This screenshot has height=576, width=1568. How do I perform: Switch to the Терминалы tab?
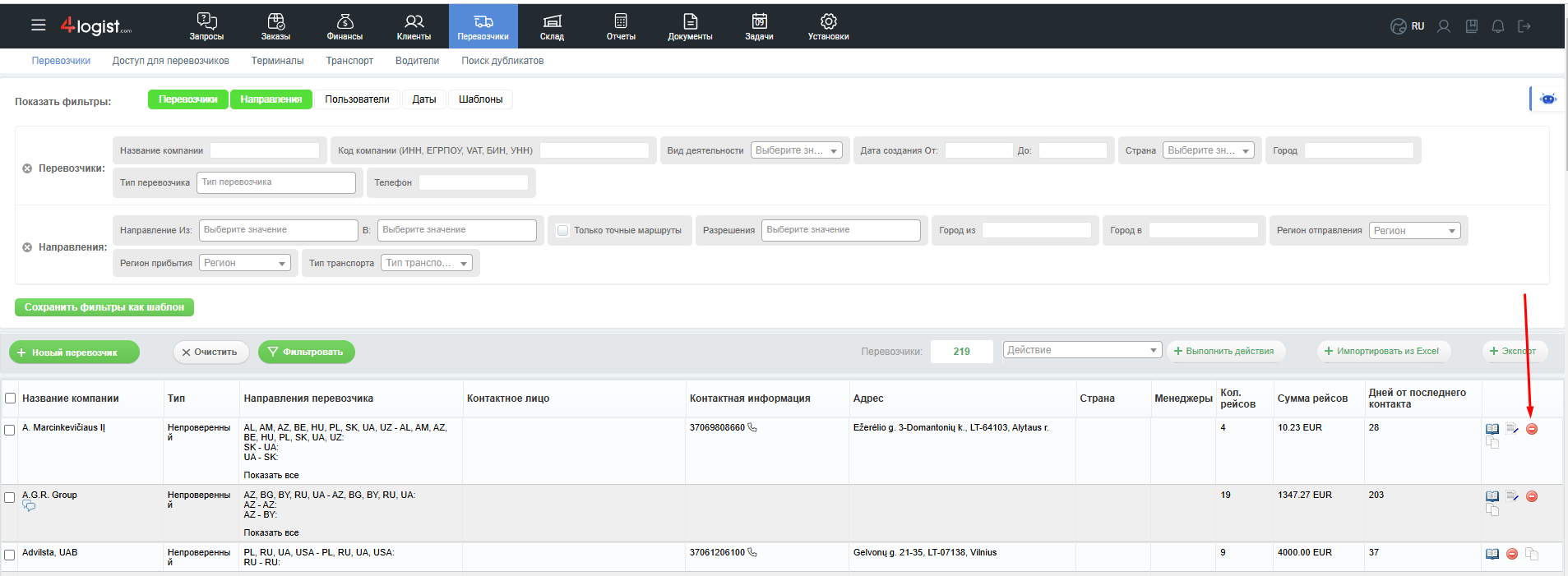(278, 61)
